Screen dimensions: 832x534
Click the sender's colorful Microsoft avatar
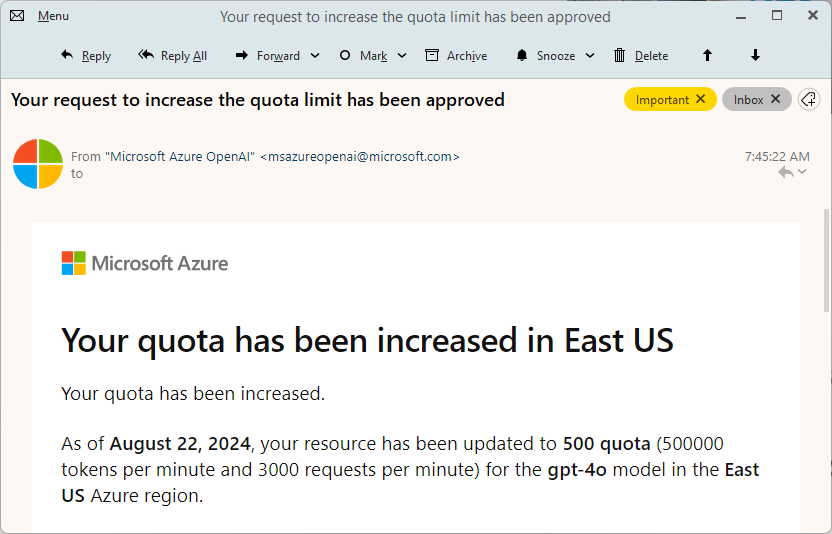[38, 164]
